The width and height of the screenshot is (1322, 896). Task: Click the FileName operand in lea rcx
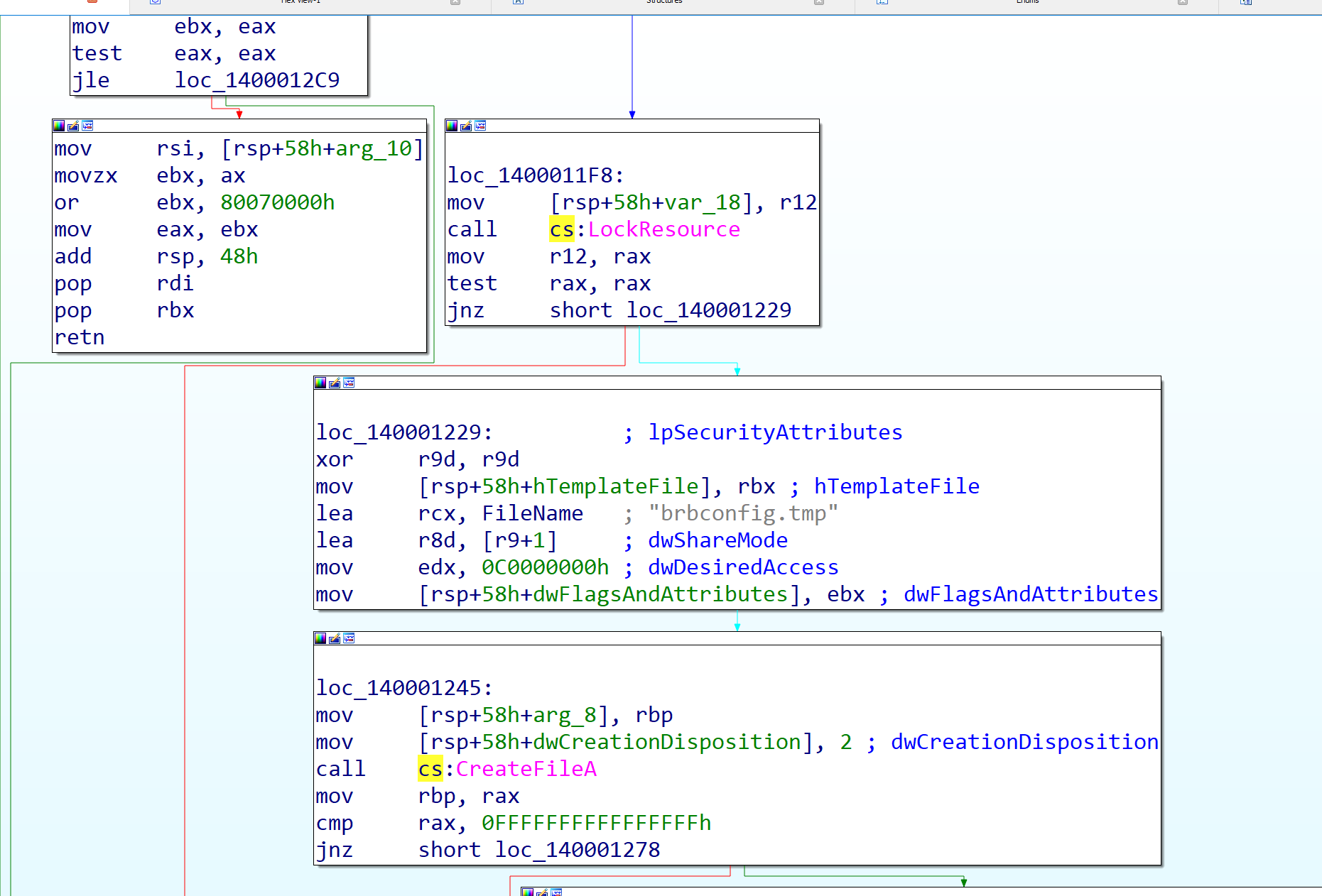click(533, 513)
